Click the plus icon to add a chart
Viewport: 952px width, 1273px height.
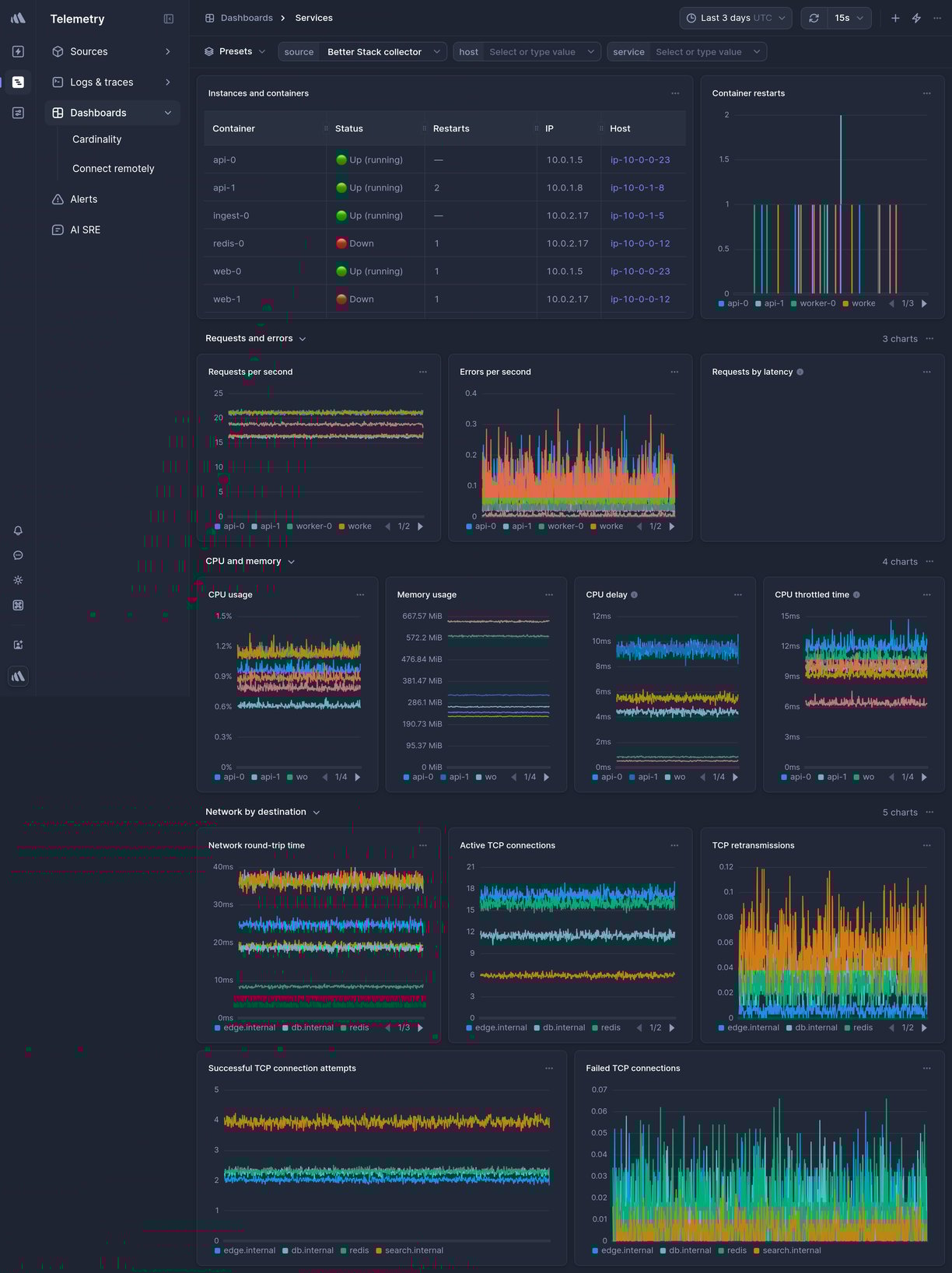pyautogui.click(x=895, y=18)
